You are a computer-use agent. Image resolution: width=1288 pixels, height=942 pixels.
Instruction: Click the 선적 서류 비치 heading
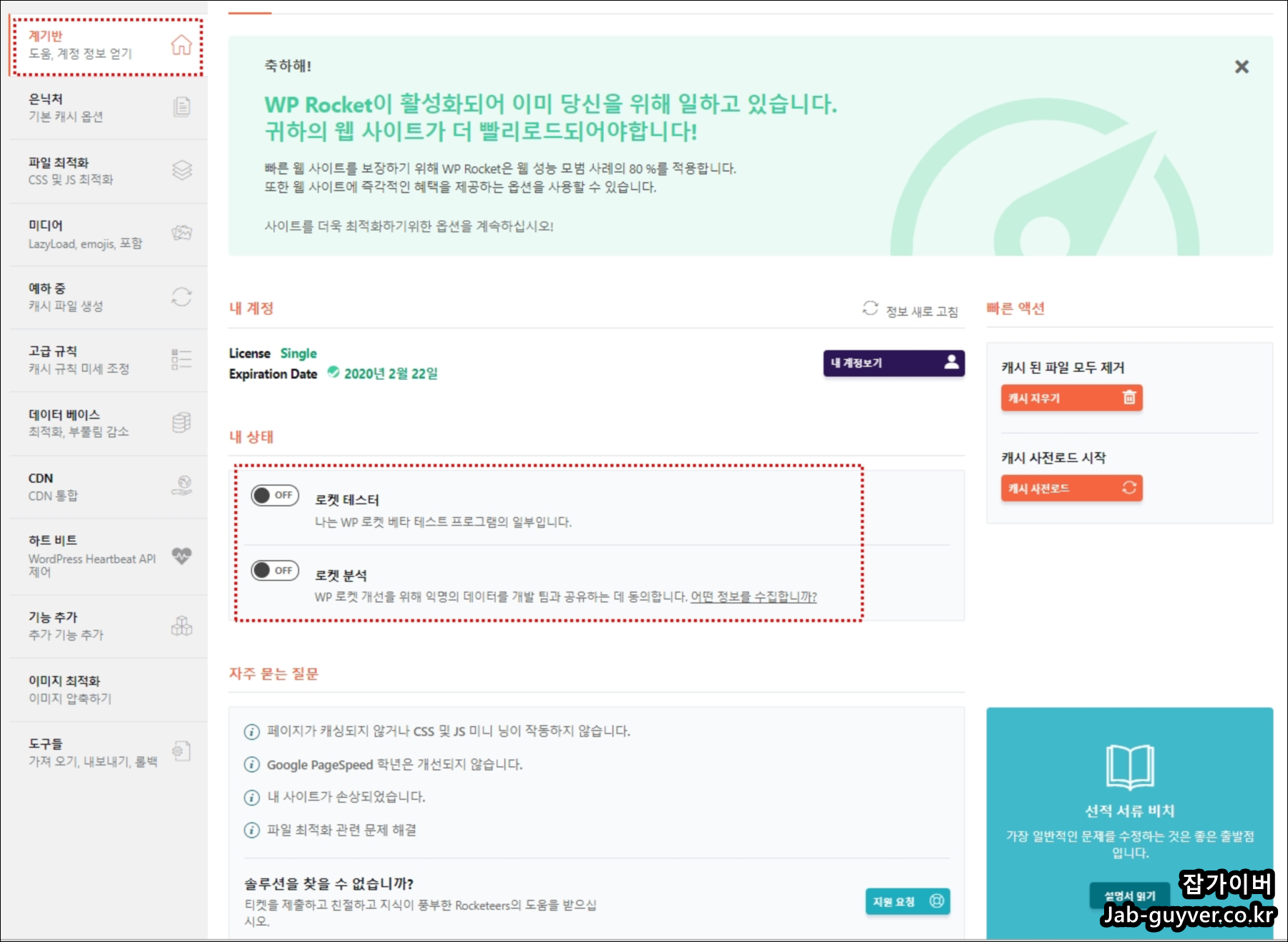[x=1130, y=811]
